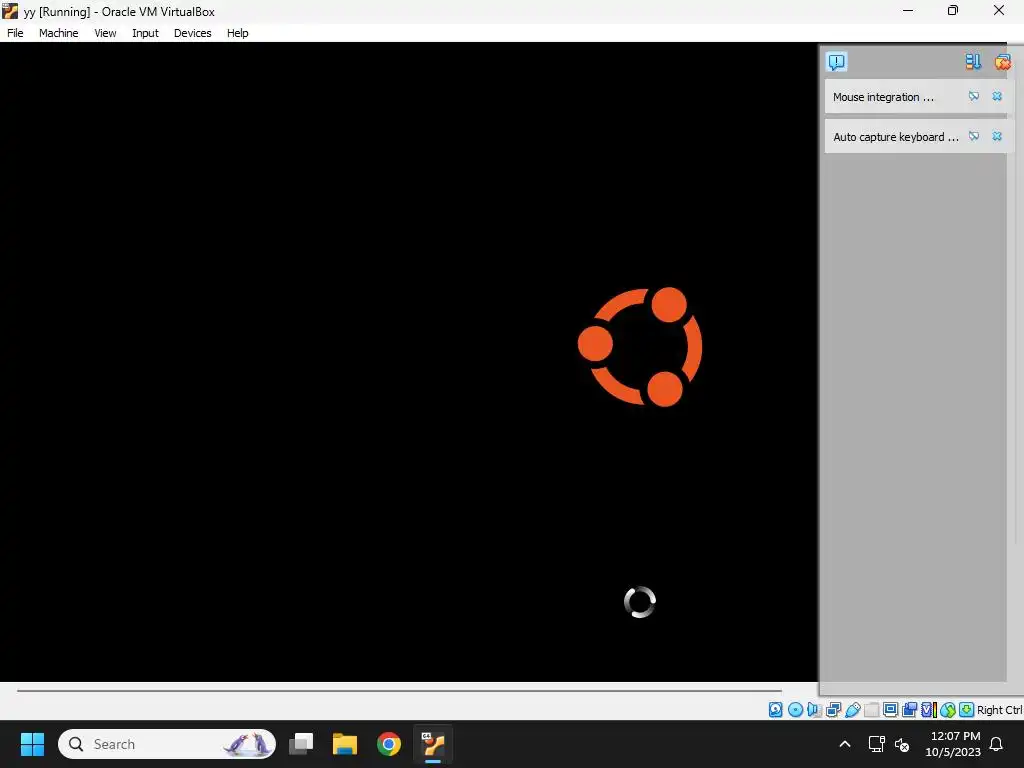Open the clock showing 12:07 PM
1024x768 pixels.
[953, 744]
